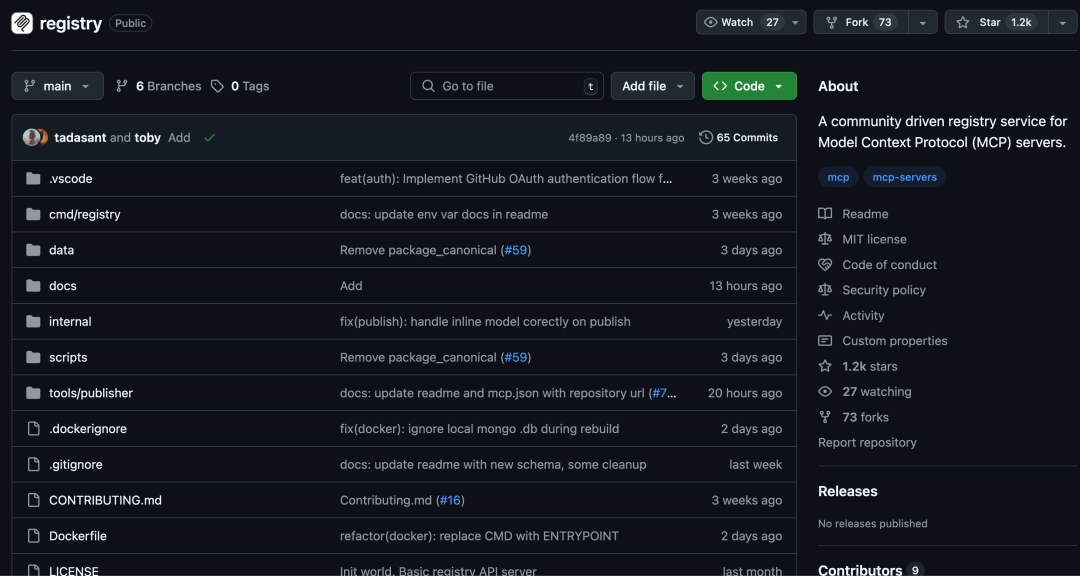Click the folder icon for docs
1080x576 pixels.
tap(33, 286)
